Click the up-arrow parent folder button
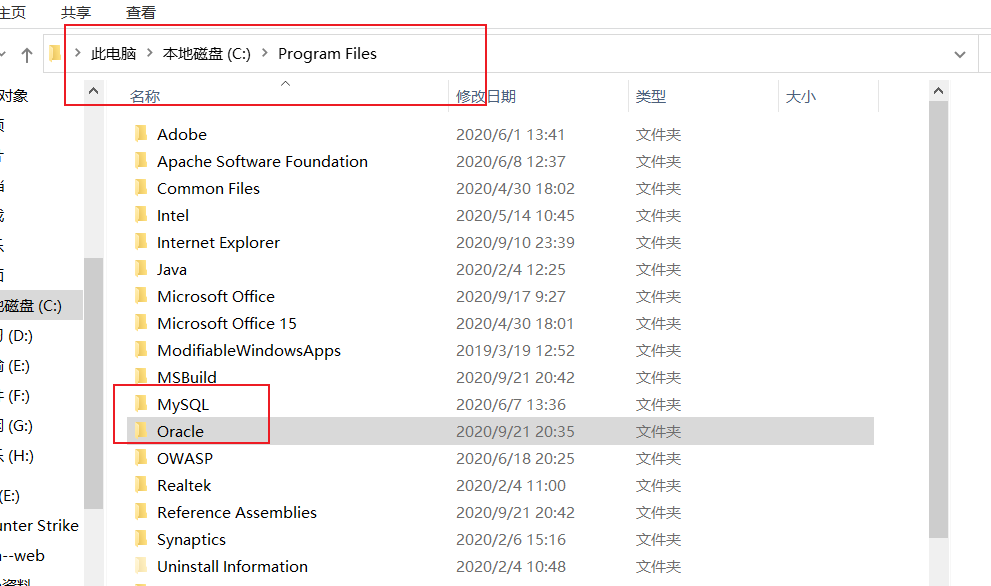 pos(27,55)
